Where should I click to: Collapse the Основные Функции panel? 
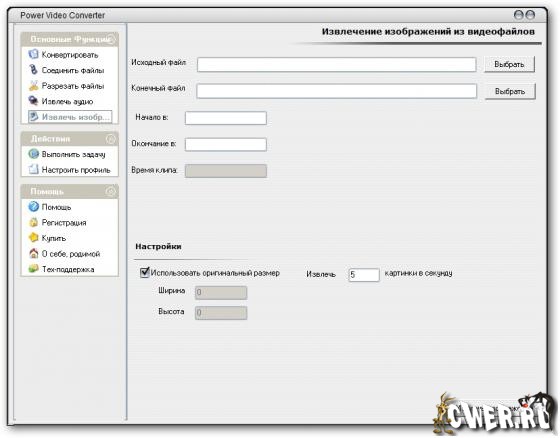click(112, 39)
